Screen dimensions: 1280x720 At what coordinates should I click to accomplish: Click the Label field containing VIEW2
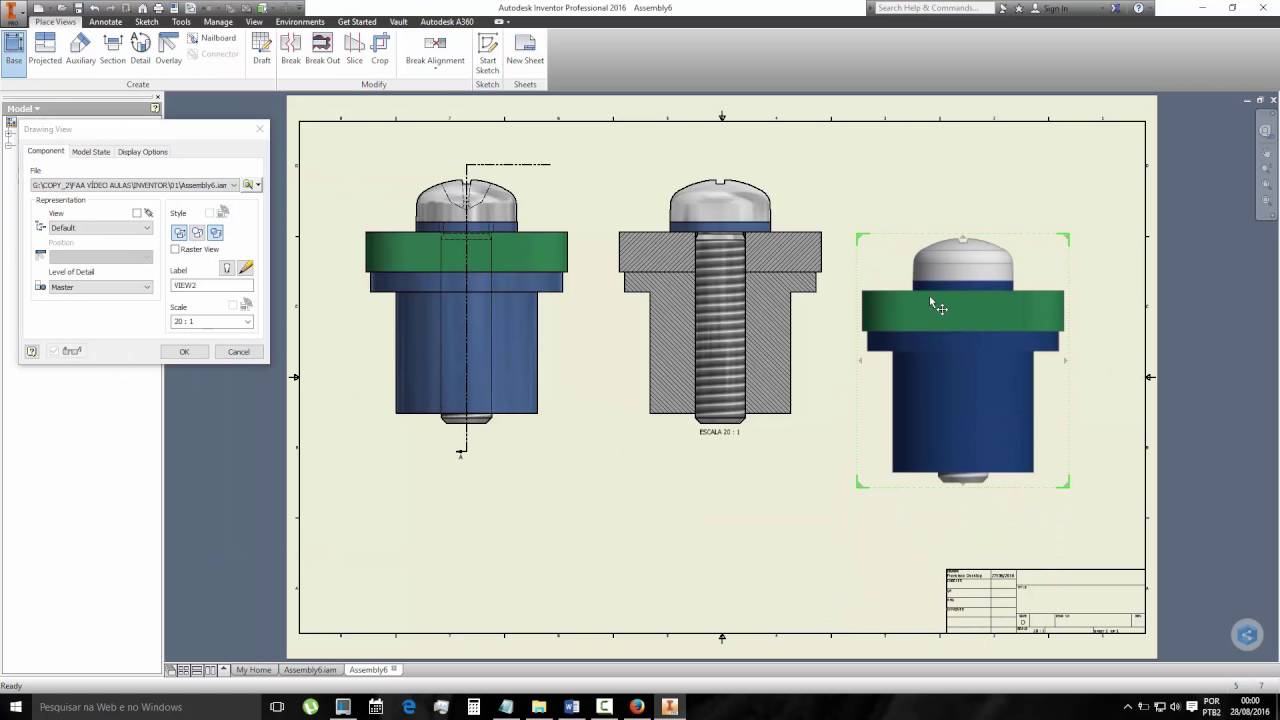(211, 286)
